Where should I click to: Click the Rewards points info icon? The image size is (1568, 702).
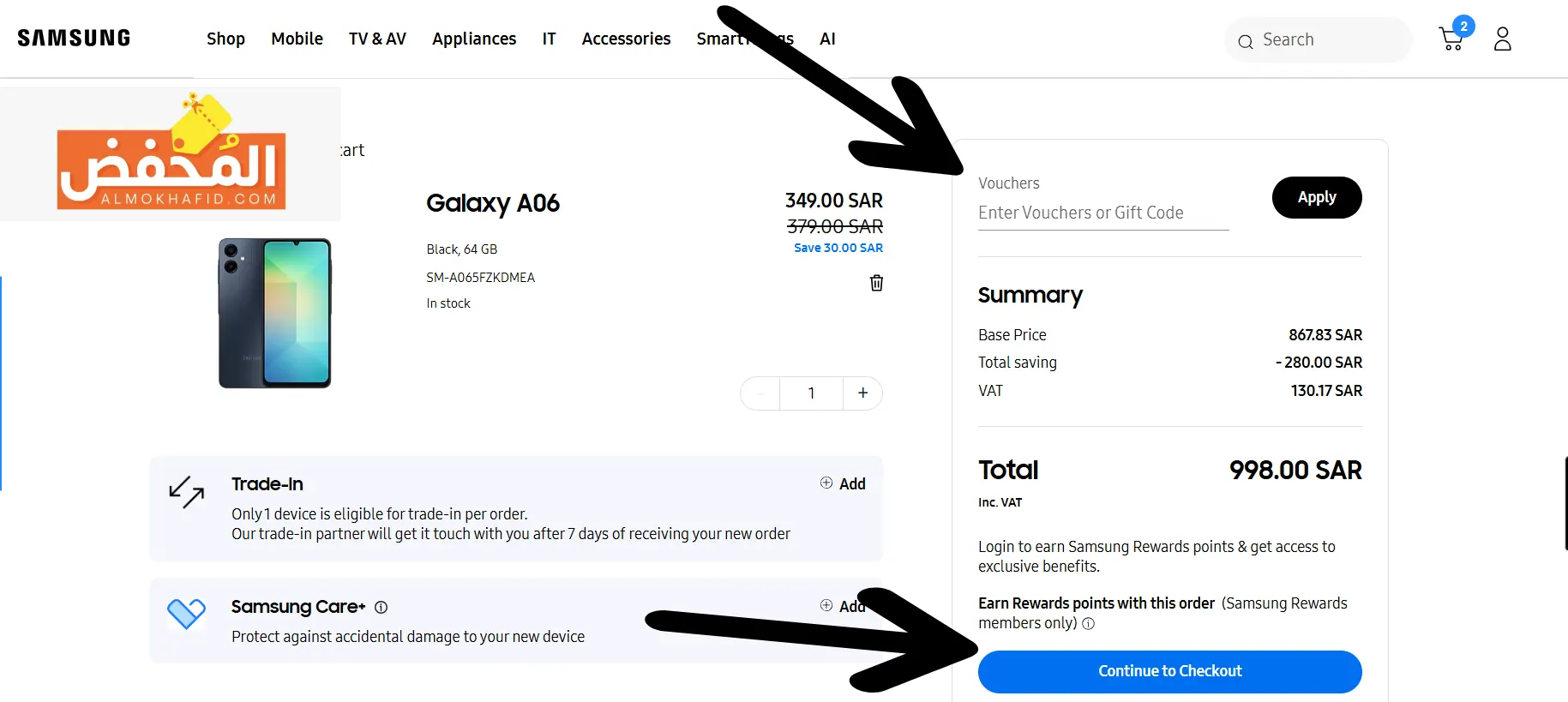coord(1089,624)
